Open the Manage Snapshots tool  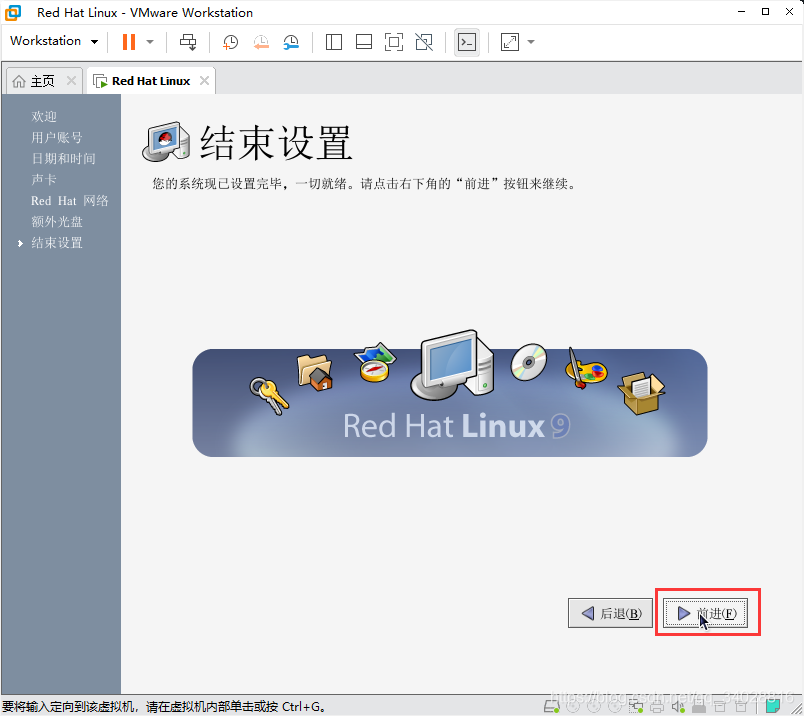coord(291,41)
